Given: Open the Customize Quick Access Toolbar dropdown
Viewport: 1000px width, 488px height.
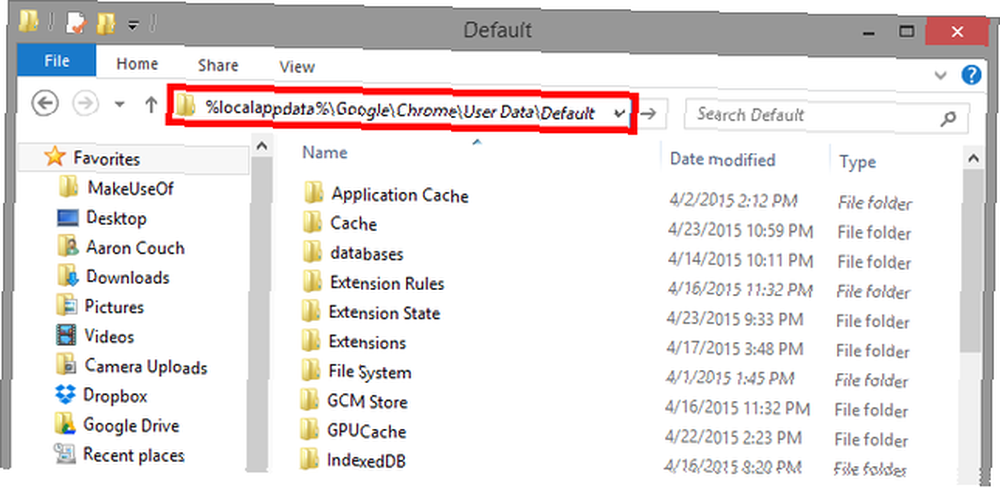Looking at the screenshot, I should (133, 25).
